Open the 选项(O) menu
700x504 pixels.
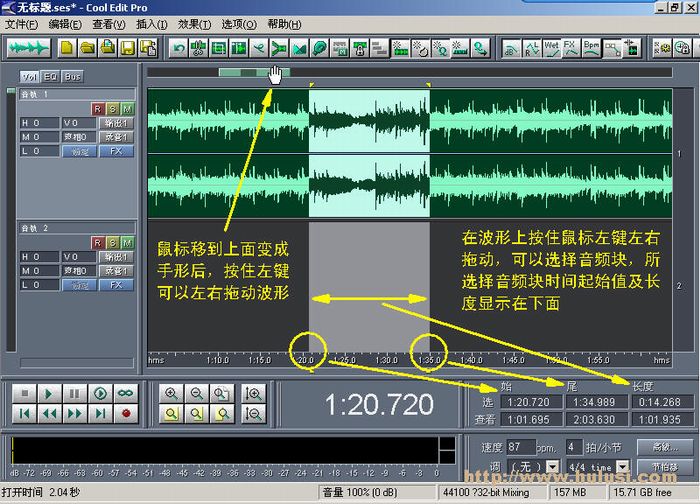pyautogui.click(x=239, y=24)
